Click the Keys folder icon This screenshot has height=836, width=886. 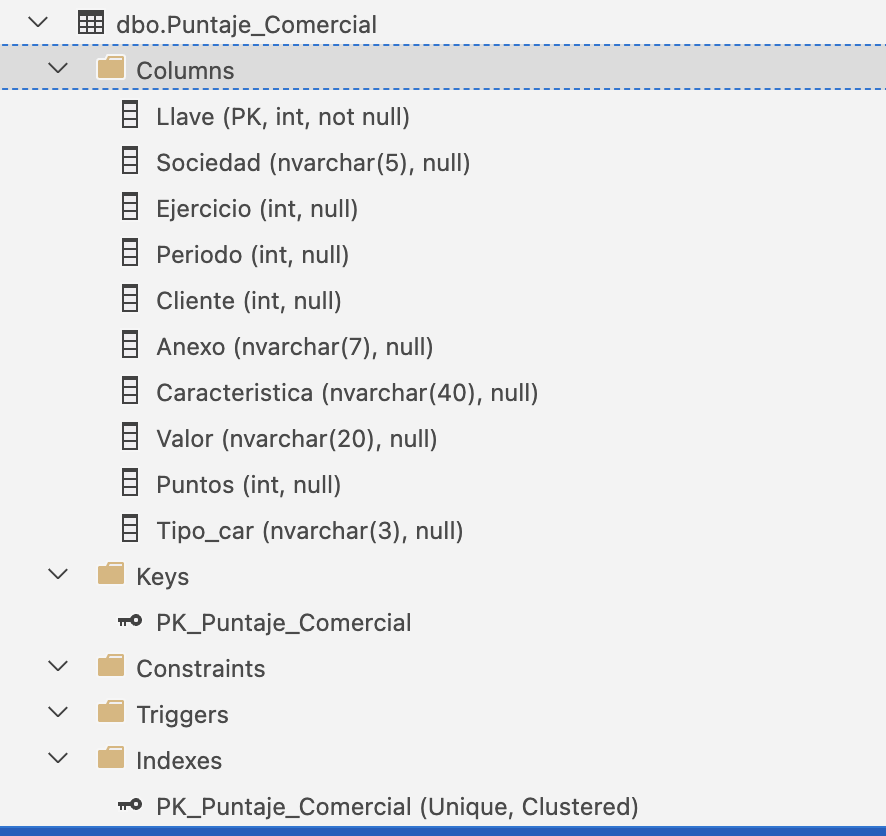point(111,574)
